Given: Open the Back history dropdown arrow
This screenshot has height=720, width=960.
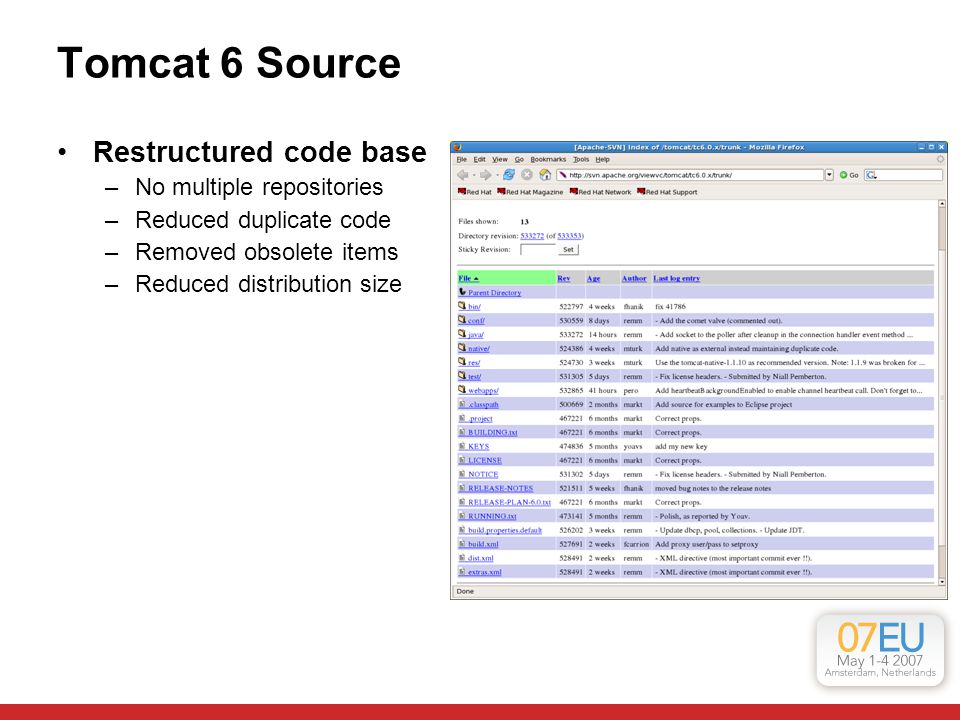Looking at the screenshot, I should click(x=473, y=176).
